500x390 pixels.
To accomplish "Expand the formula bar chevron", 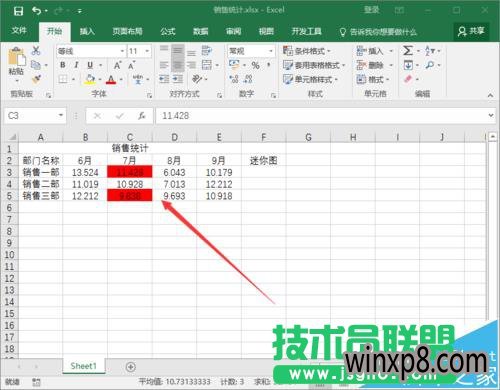I will tap(491, 116).
